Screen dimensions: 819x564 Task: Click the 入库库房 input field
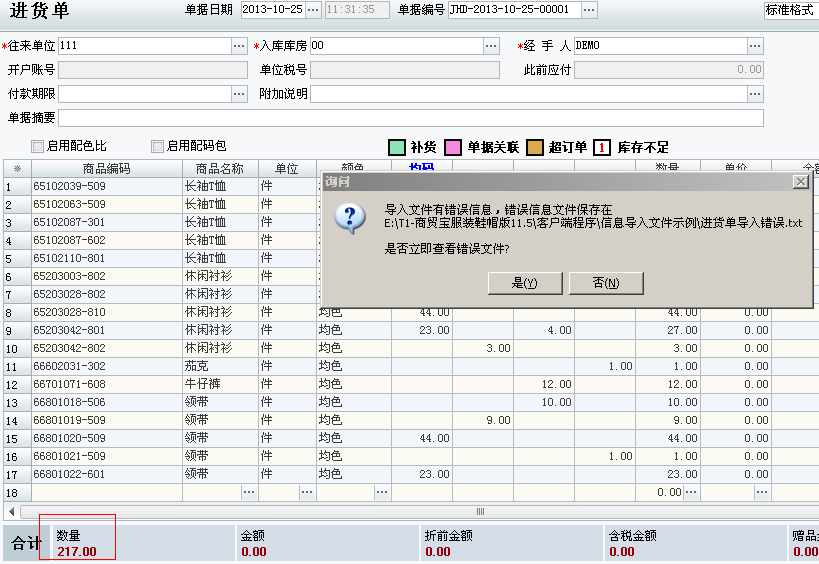click(397, 46)
